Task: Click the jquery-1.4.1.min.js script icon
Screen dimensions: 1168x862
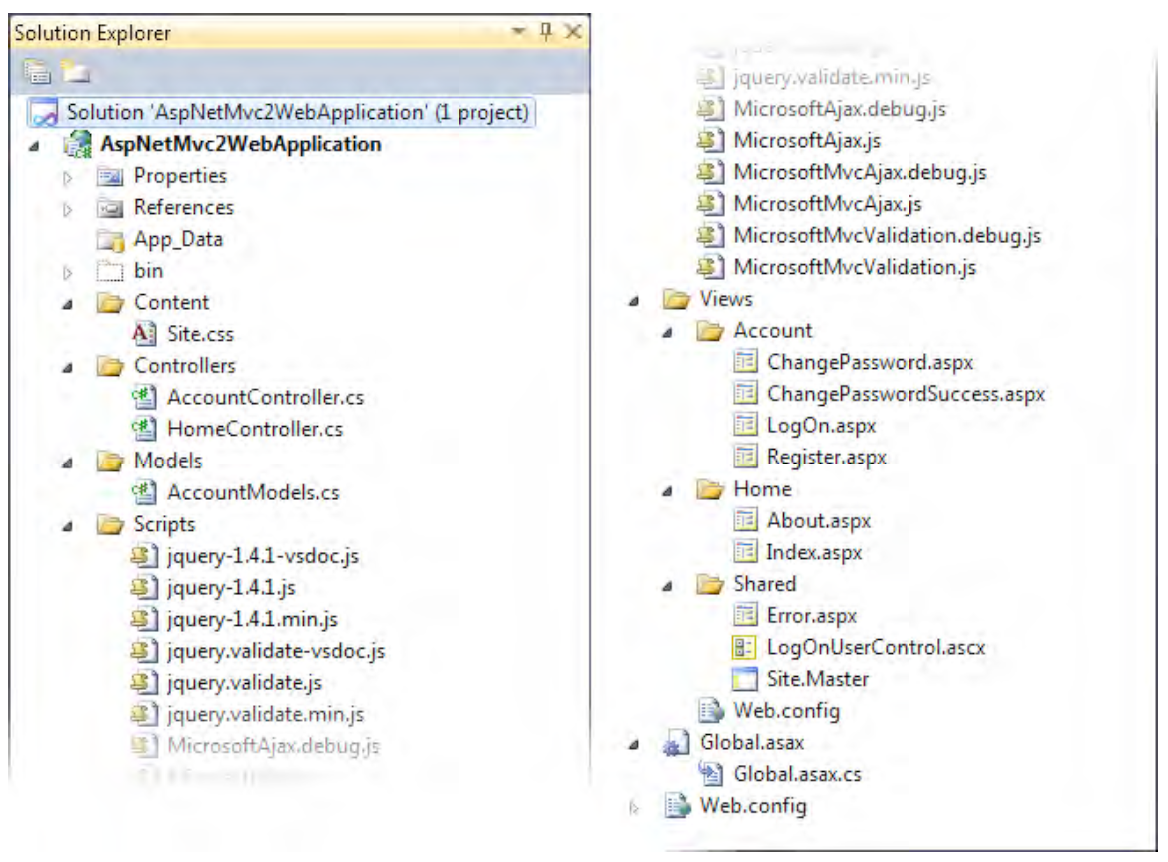Action: tap(144, 619)
